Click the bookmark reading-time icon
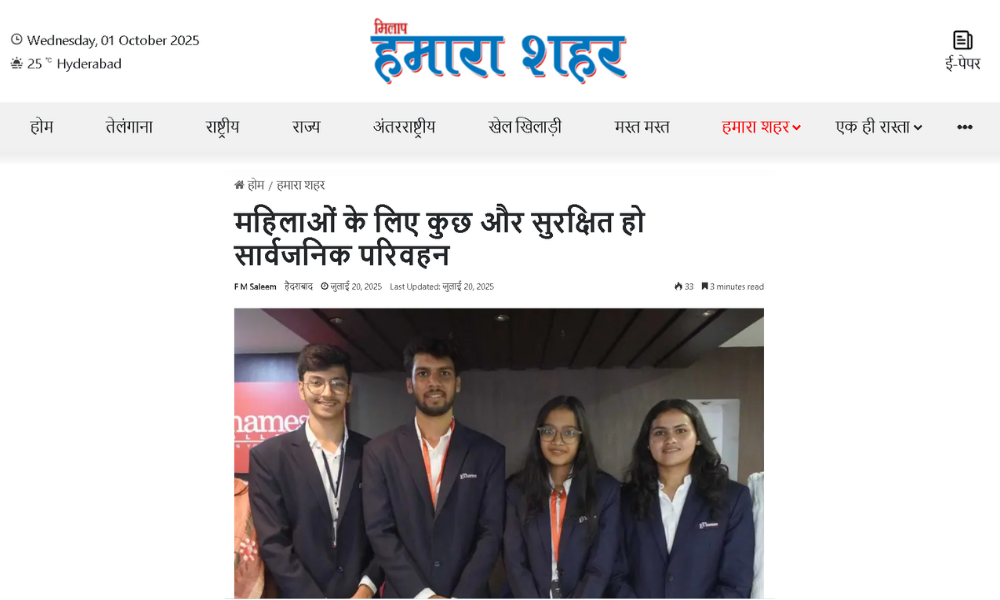This screenshot has height=600, width=1000. point(705,286)
